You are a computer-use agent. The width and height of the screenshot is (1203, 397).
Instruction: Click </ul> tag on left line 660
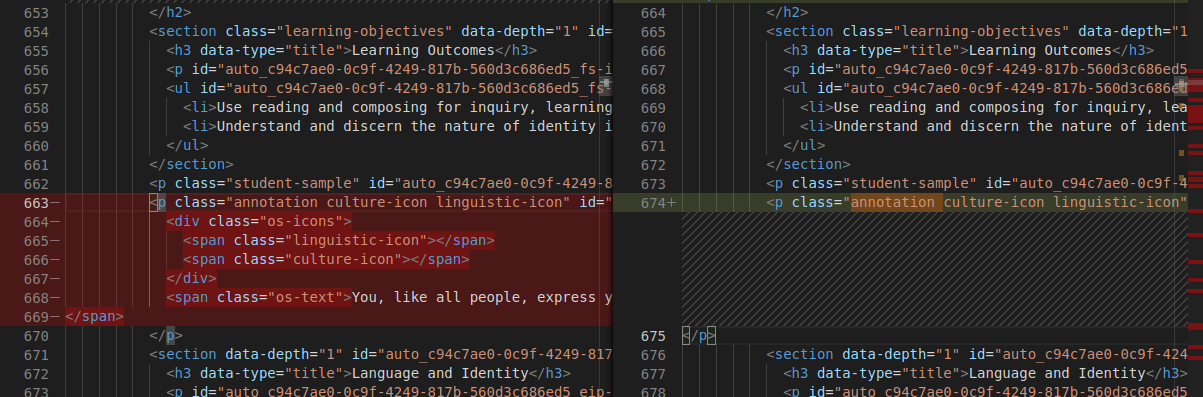tap(187, 146)
